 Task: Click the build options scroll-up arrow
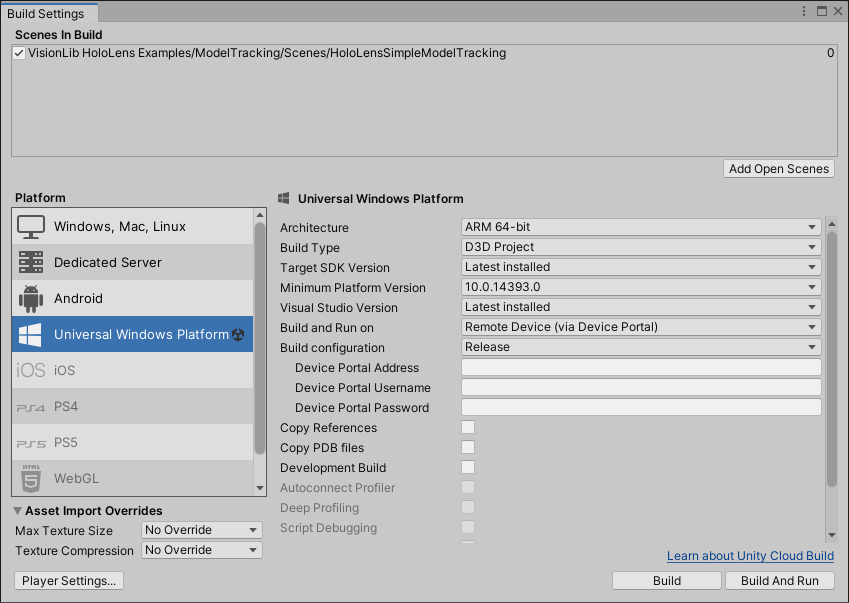coord(832,224)
